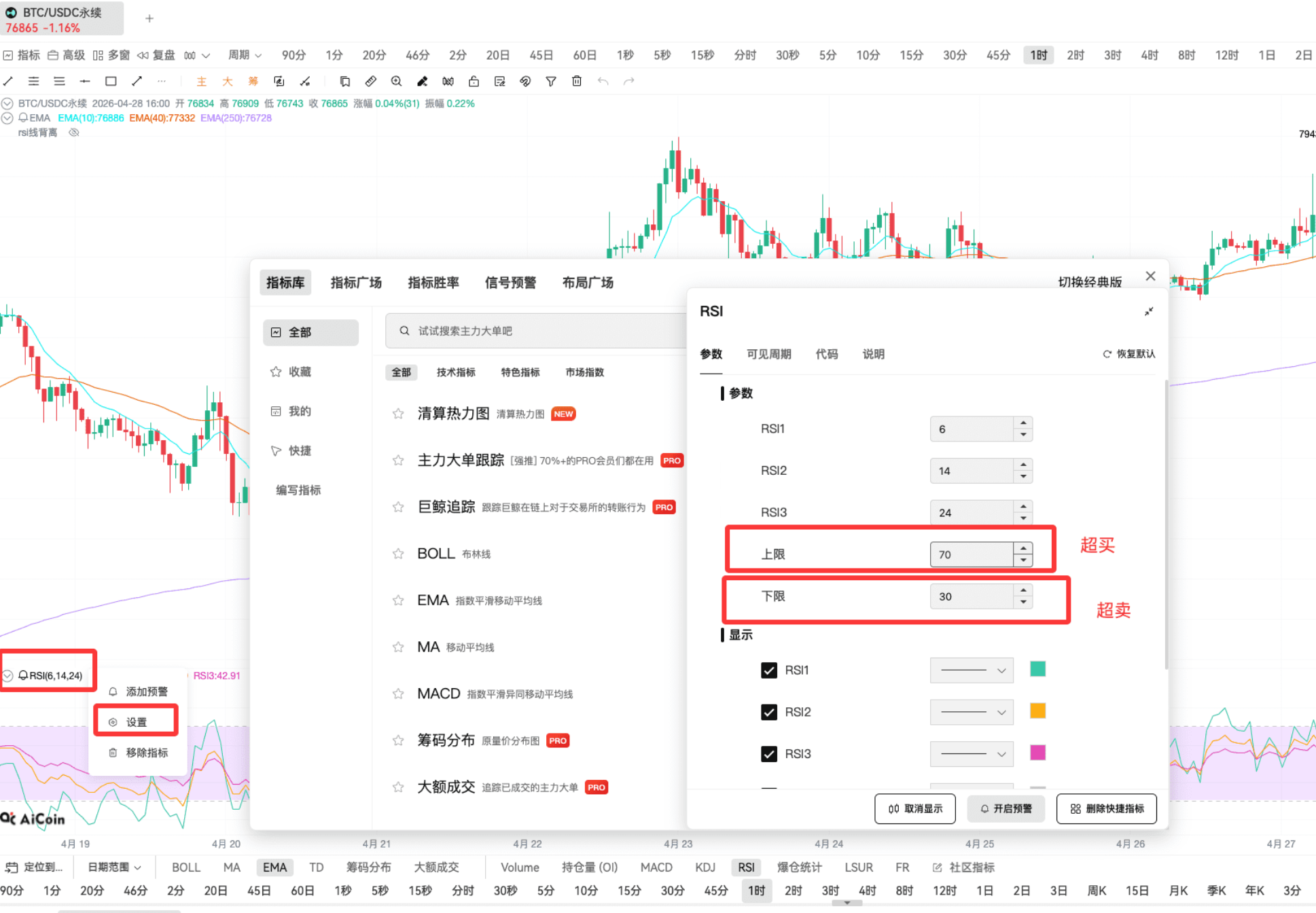Open the measure ruler tool
The image size is (1316, 913).
click(x=371, y=82)
